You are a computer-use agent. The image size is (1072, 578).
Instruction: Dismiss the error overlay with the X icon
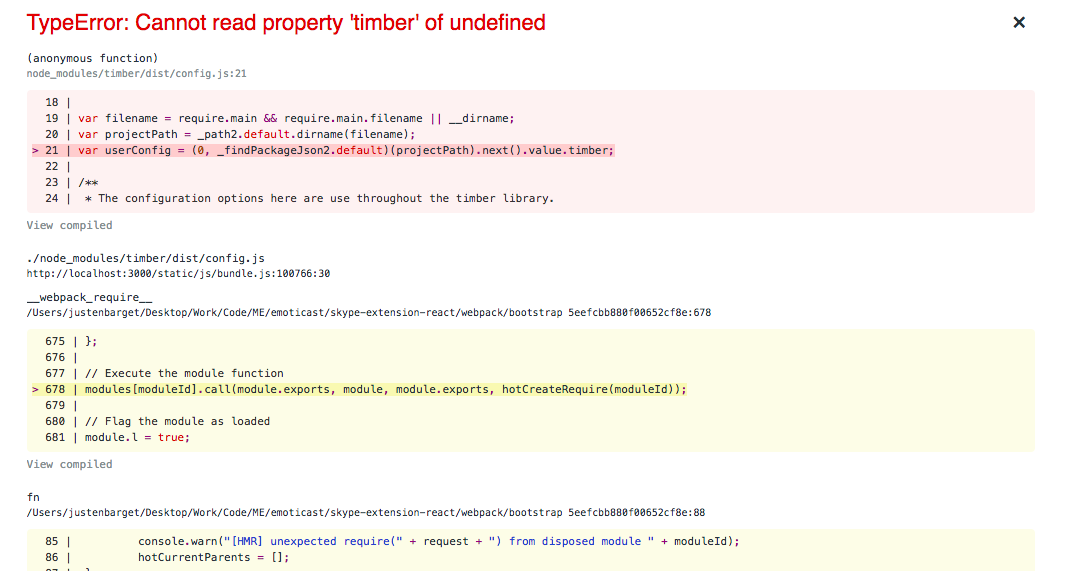click(x=1018, y=21)
